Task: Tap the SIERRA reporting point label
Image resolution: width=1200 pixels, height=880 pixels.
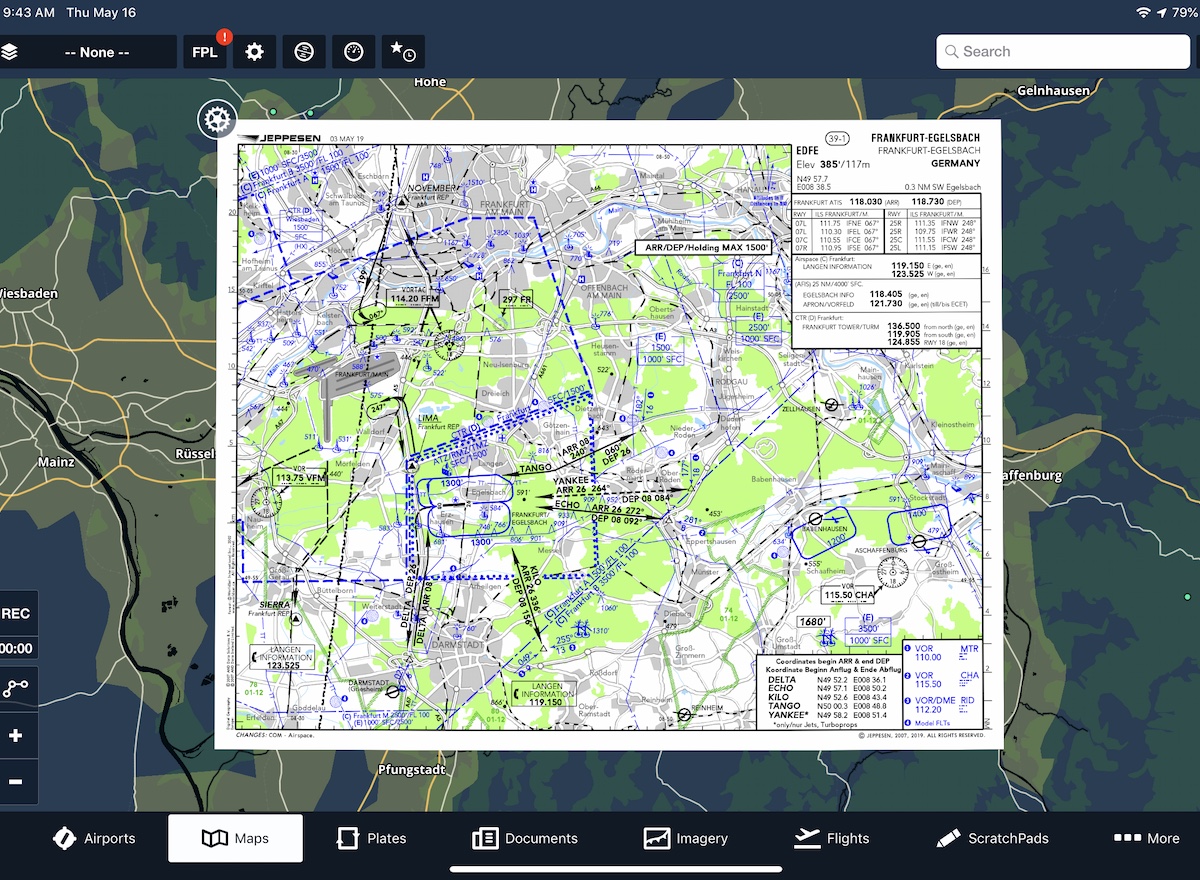Action: coord(273,605)
